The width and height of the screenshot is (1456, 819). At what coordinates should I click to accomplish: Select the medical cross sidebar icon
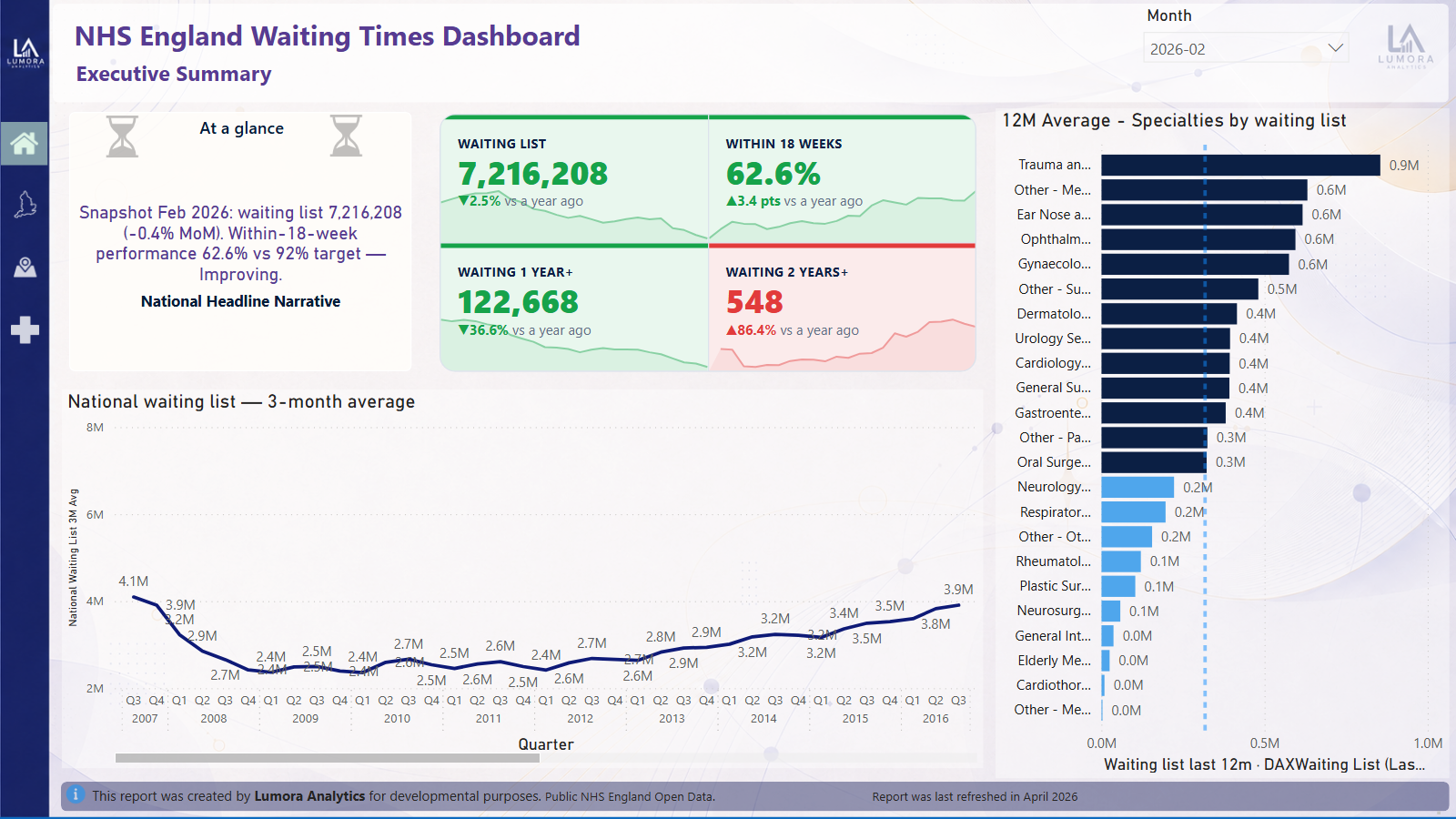(25, 329)
